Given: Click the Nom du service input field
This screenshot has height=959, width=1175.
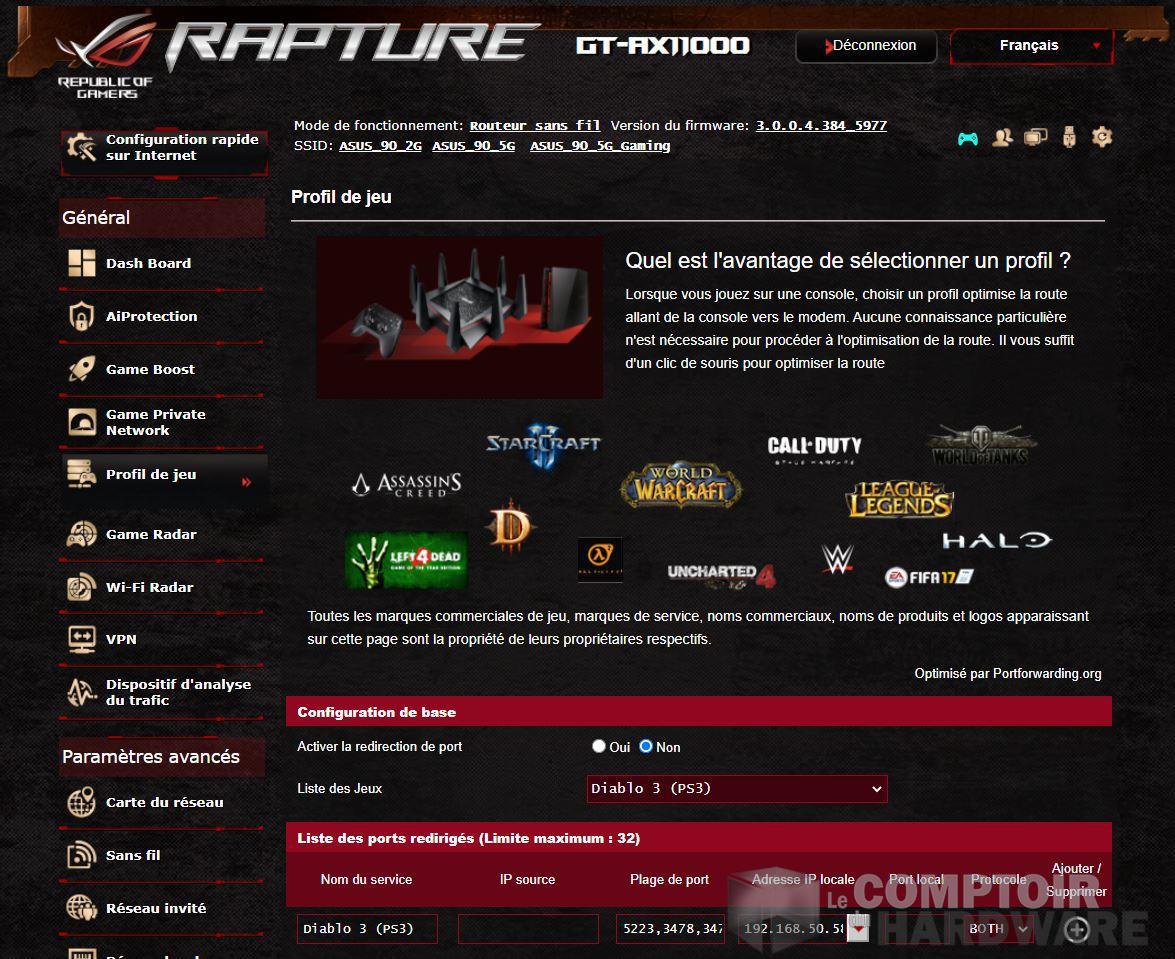Looking at the screenshot, I should pyautogui.click(x=367, y=929).
